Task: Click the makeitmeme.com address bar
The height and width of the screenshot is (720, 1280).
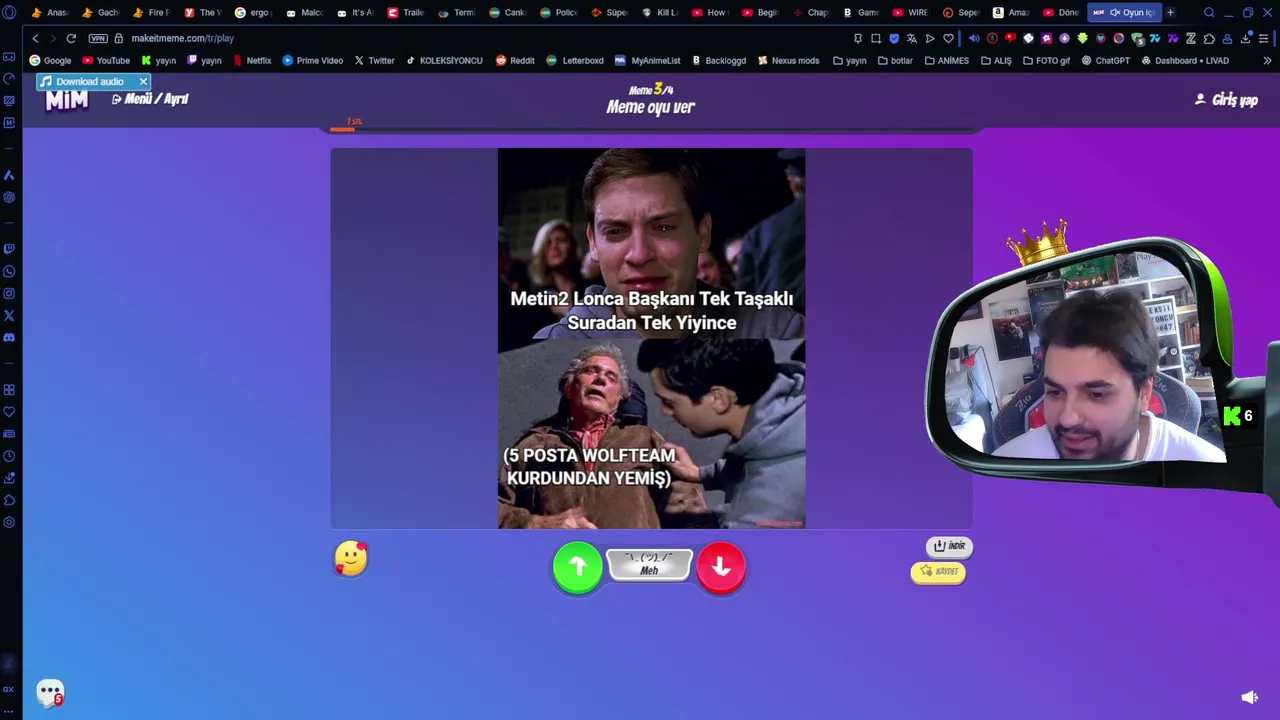Action: pyautogui.click(x=182, y=38)
